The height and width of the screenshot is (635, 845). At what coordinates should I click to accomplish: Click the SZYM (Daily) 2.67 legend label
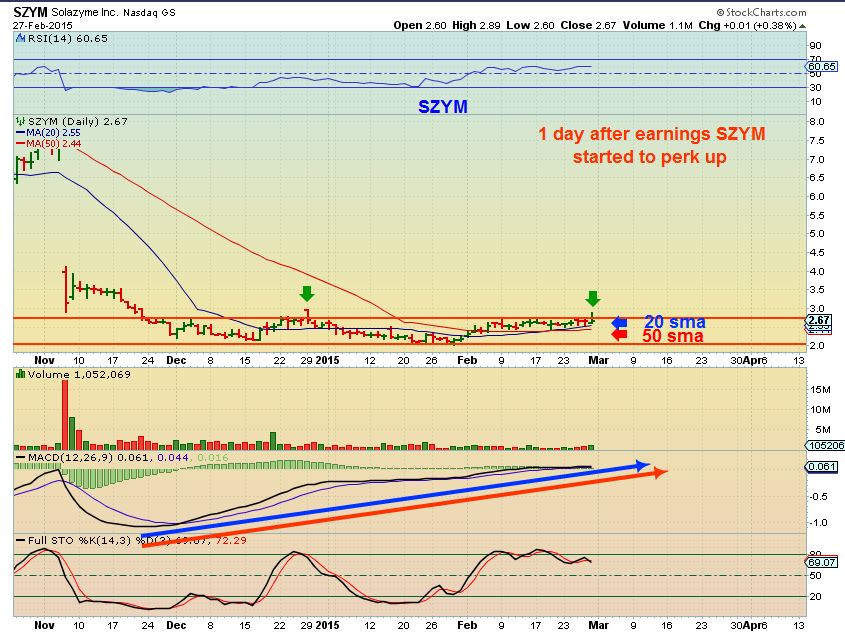pyautogui.click(x=78, y=121)
